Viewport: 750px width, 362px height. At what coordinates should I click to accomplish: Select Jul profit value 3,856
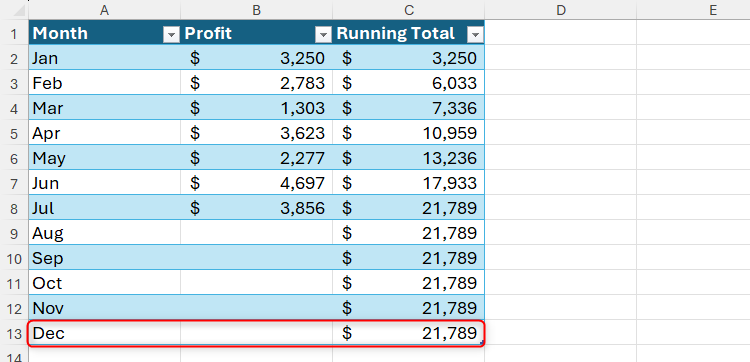point(256,208)
